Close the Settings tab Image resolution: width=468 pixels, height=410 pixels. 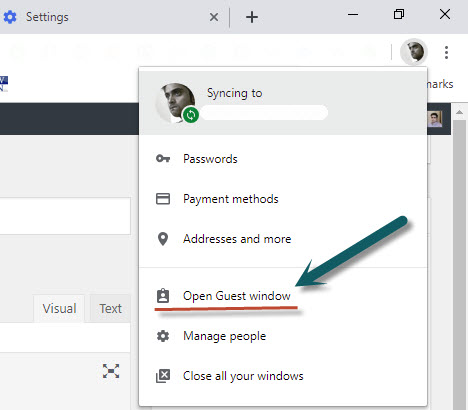pyautogui.click(x=214, y=17)
